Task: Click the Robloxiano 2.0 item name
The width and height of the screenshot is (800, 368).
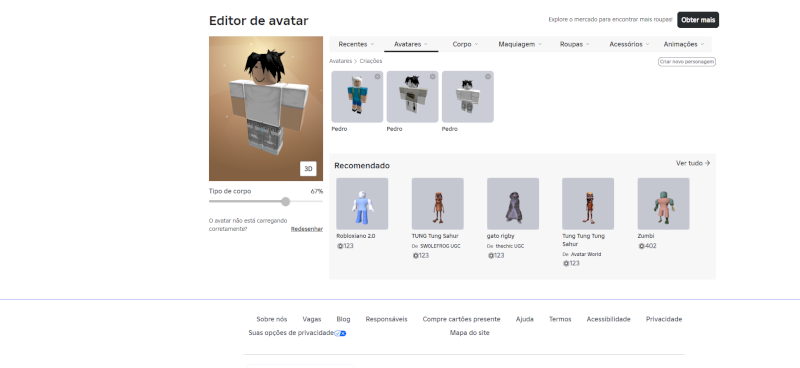Action: point(356,236)
